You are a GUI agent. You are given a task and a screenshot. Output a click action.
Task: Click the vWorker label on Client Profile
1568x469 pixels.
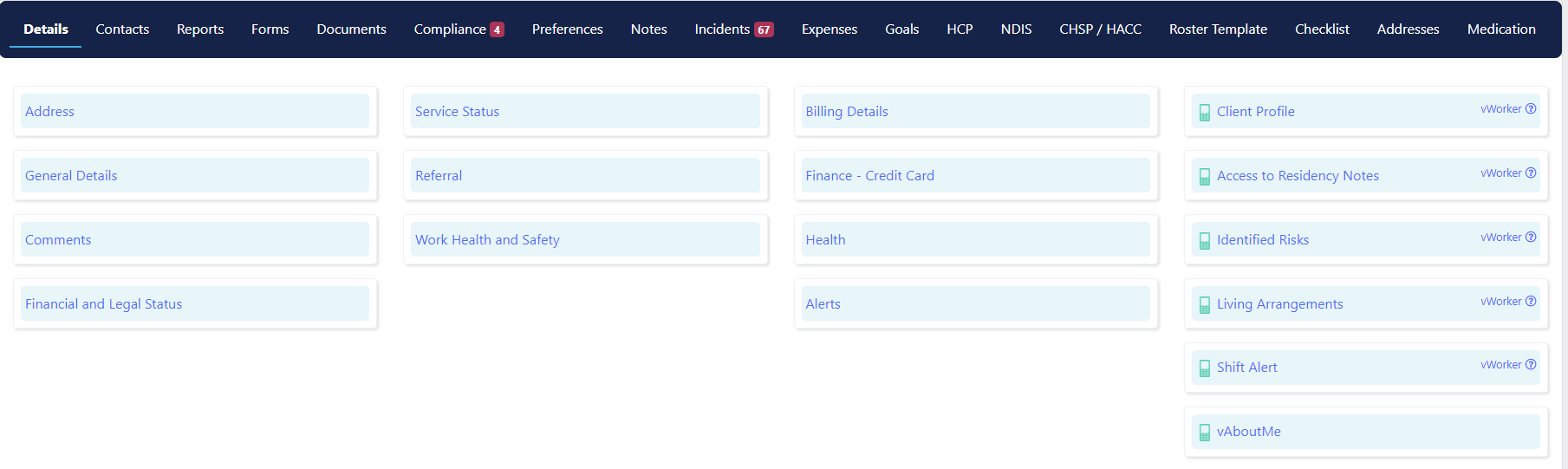[x=1501, y=109]
